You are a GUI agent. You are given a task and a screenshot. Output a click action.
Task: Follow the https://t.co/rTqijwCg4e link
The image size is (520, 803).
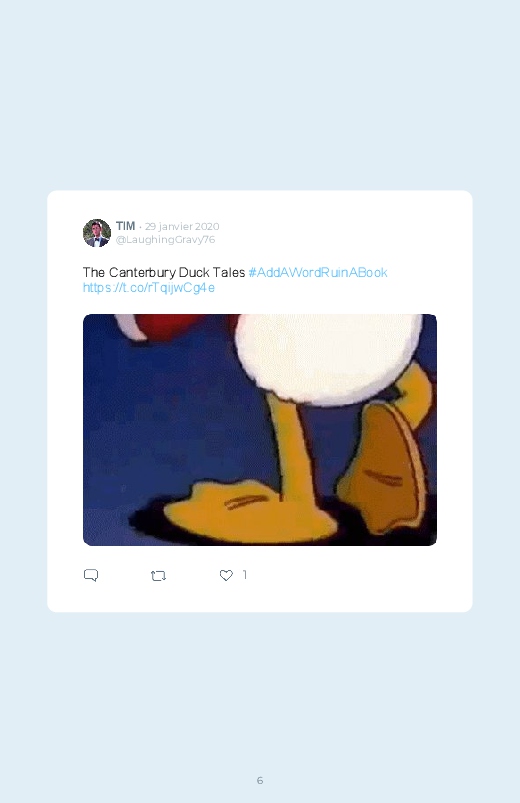[149, 288]
